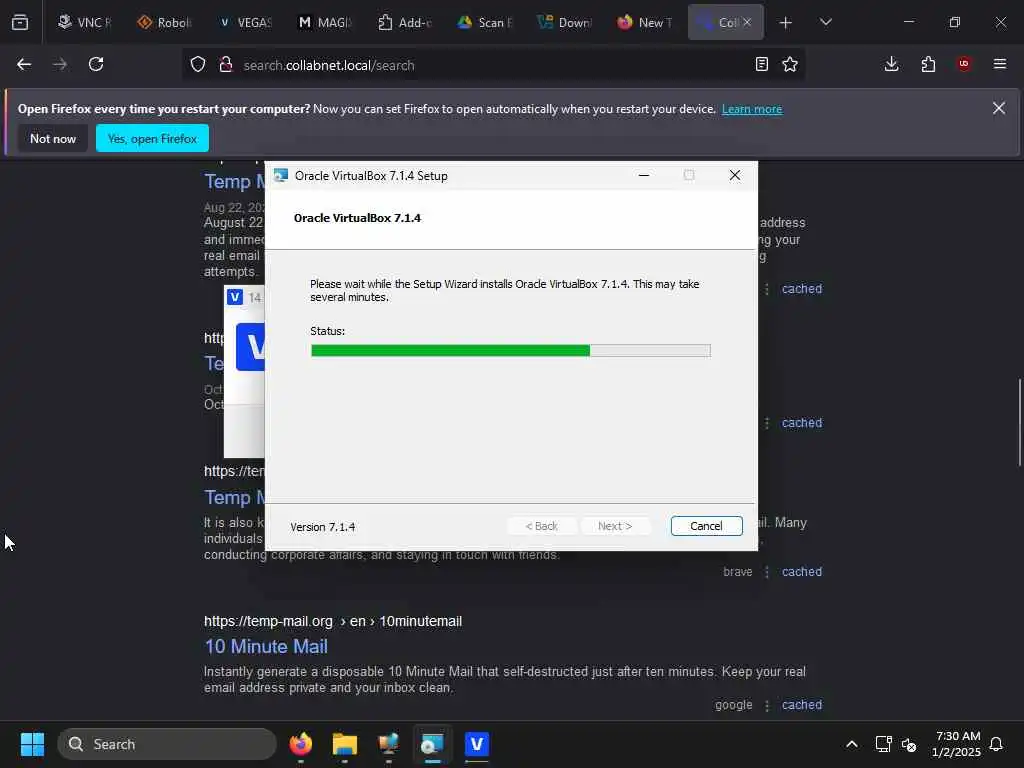Click the Learn more link
Screen dimensions: 1024x768
point(752,109)
